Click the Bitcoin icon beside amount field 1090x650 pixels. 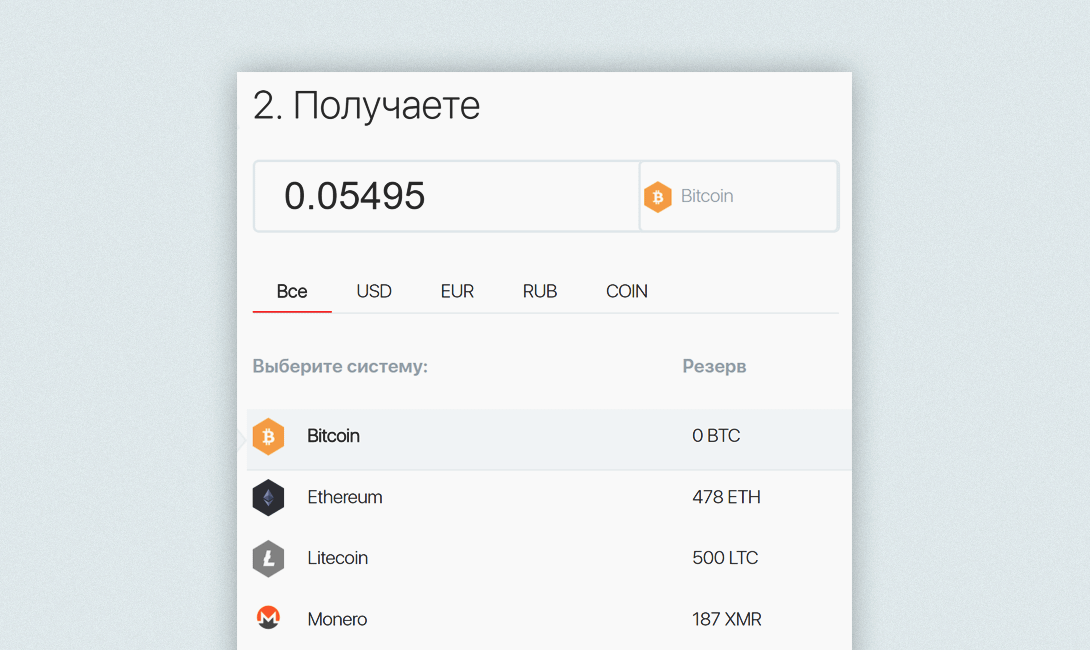[658, 197]
